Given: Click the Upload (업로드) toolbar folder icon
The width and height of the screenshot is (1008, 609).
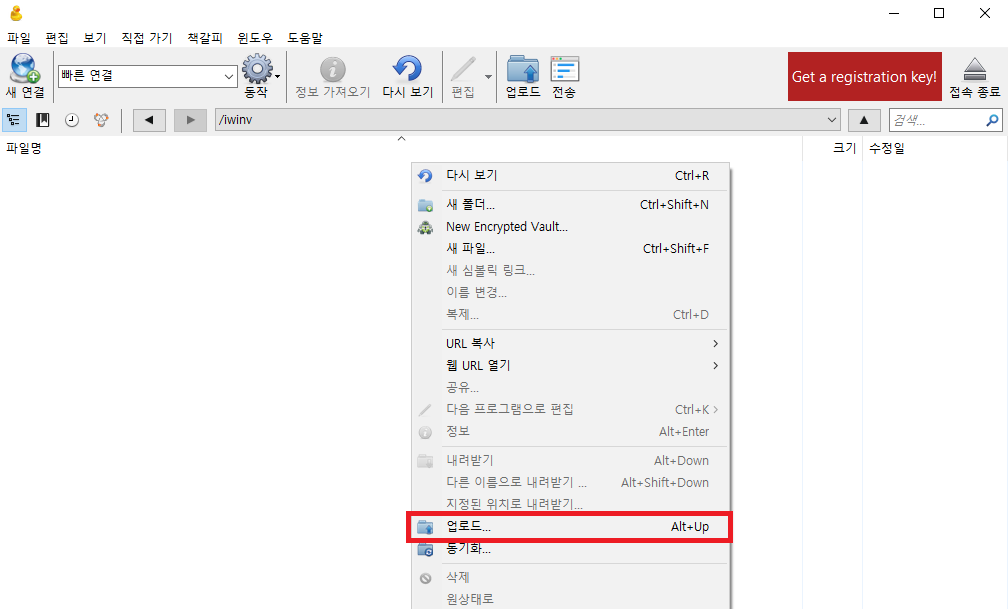Looking at the screenshot, I should coord(523,69).
